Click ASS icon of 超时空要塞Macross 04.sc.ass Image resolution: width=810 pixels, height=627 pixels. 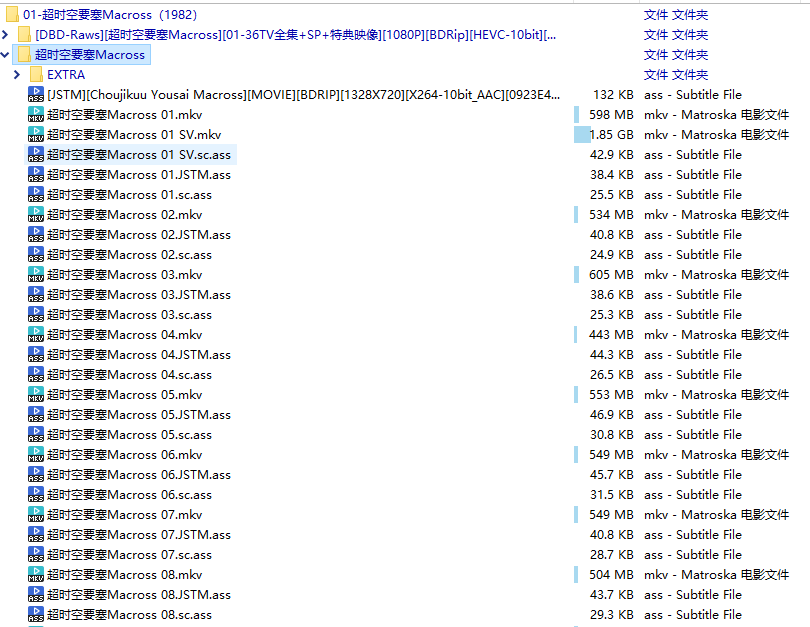[36, 375]
